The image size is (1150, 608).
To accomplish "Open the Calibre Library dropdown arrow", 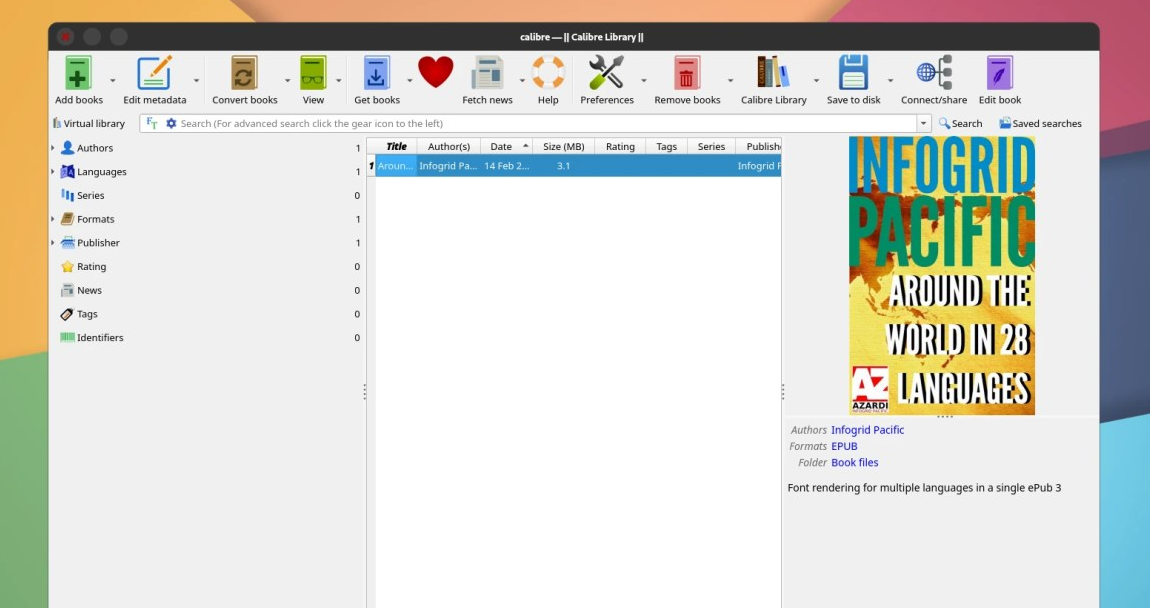I will [x=816, y=81].
